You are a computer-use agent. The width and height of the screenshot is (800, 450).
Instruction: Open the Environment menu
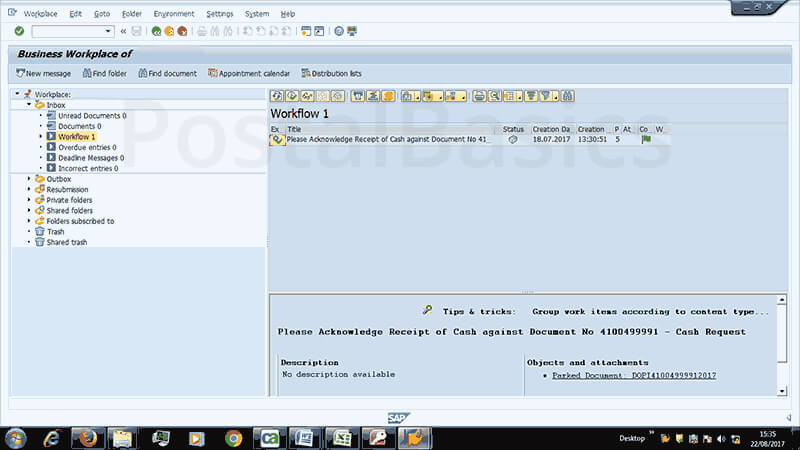pyautogui.click(x=174, y=14)
